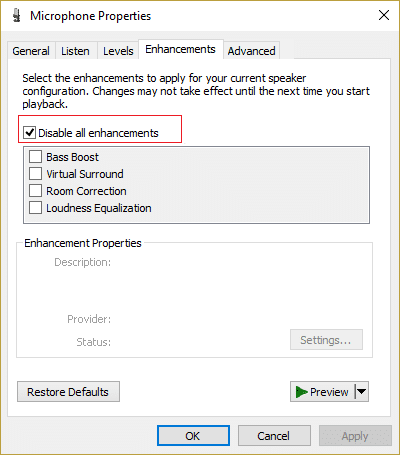The height and width of the screenshot is (455, 400).
Task: Click the microphone icon in title bar
Action: [17, 15]
